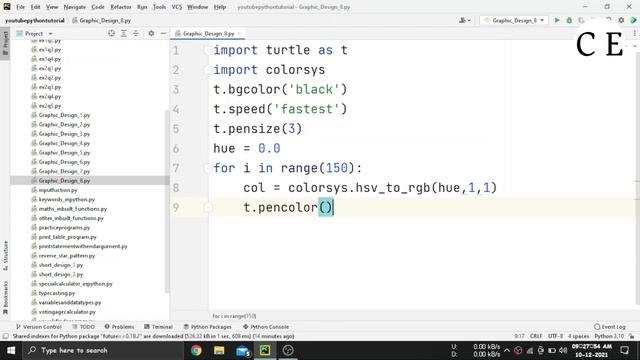640x360 pixels.
Task: Open the Edit menu
Action: tap(36, 7)
